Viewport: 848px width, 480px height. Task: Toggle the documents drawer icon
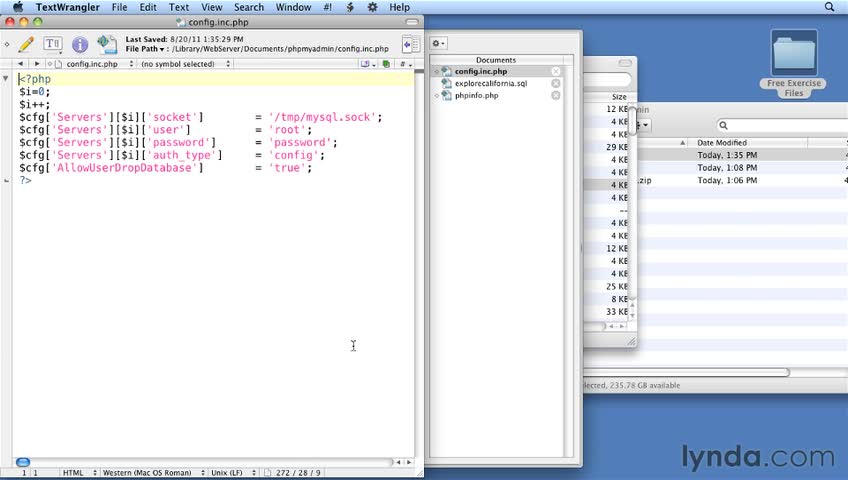tap(411, 44)
